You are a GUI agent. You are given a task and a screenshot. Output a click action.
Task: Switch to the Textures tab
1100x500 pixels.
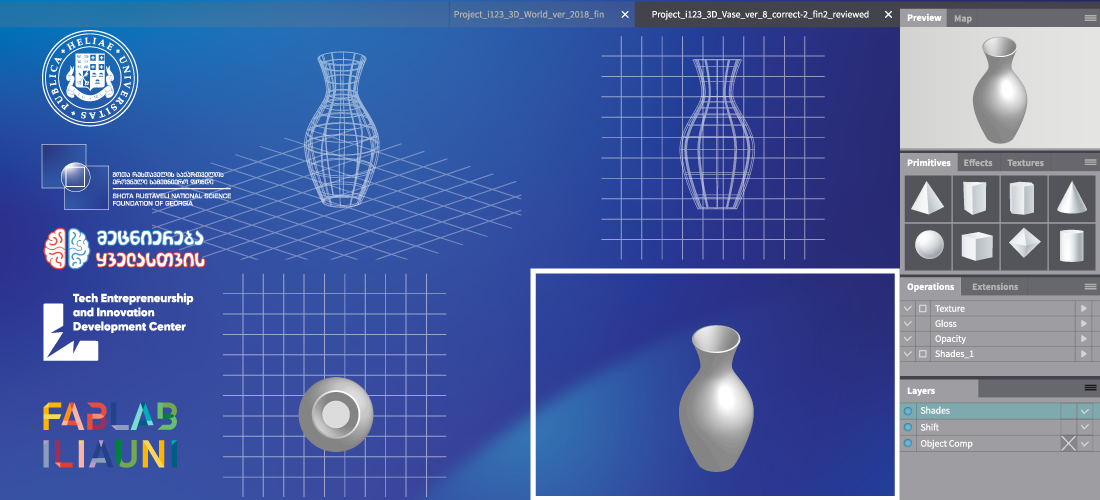pos(1025,163)
